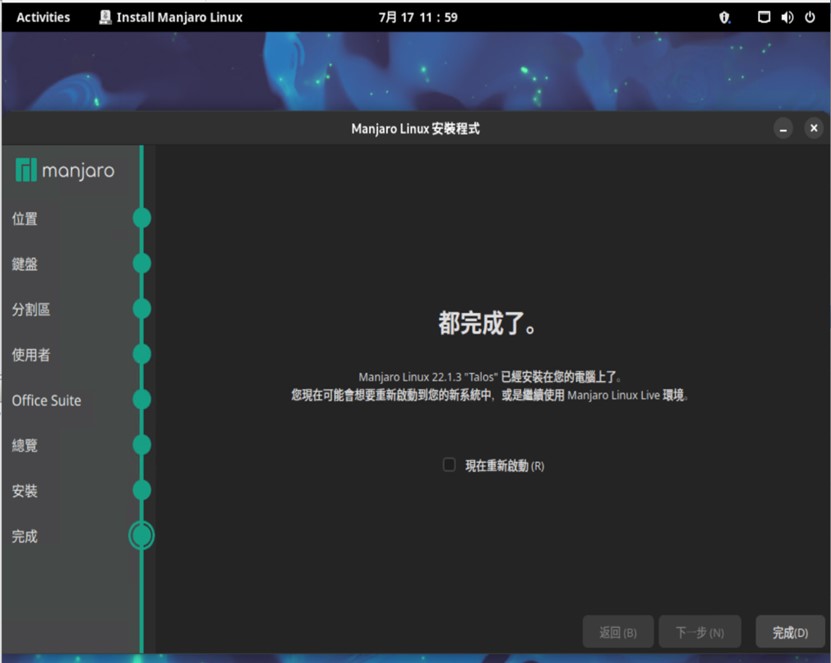Image resolution: width=831 pixels, height=663 pixels.
Task: Click the disabled 返回 (B) button
Action: (x=618, y=632)
